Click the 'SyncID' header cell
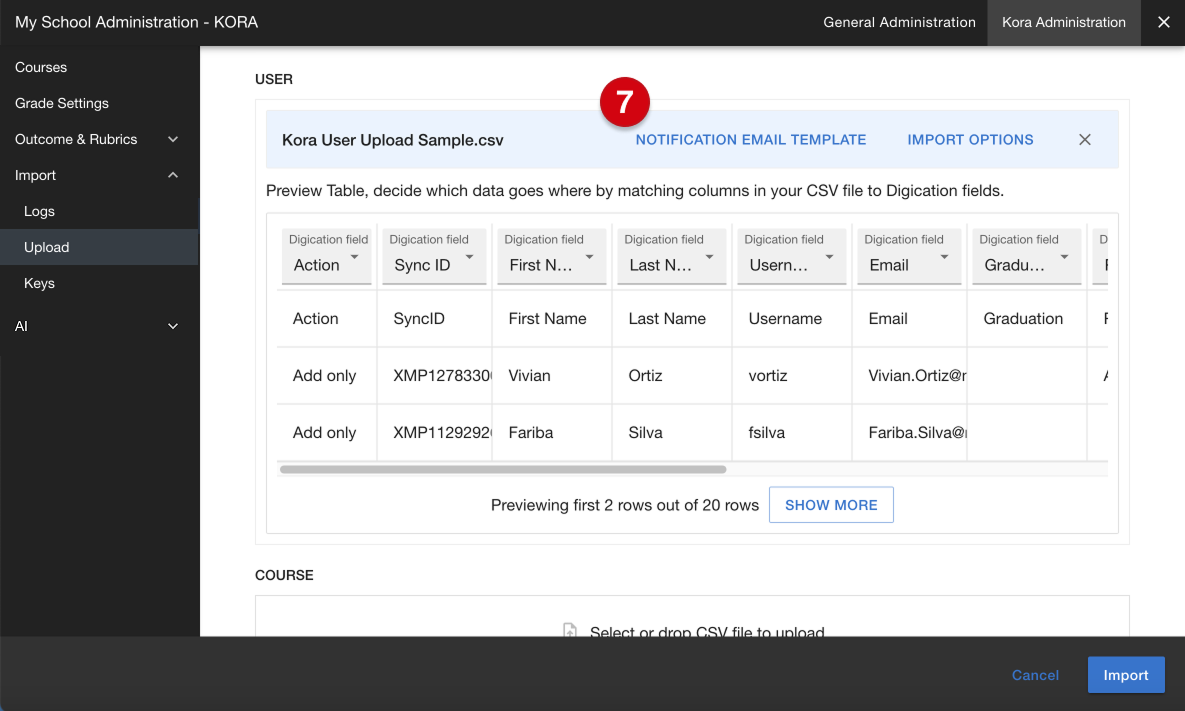 coord(435,319)
